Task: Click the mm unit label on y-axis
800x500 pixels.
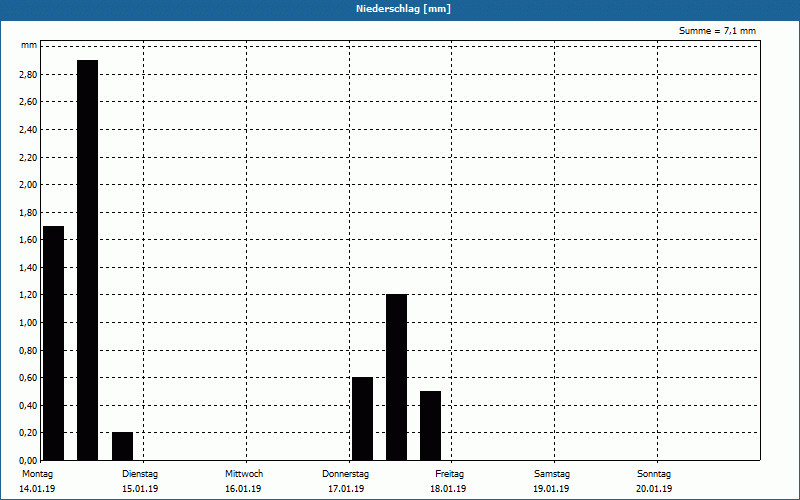Action: [29, 45]
